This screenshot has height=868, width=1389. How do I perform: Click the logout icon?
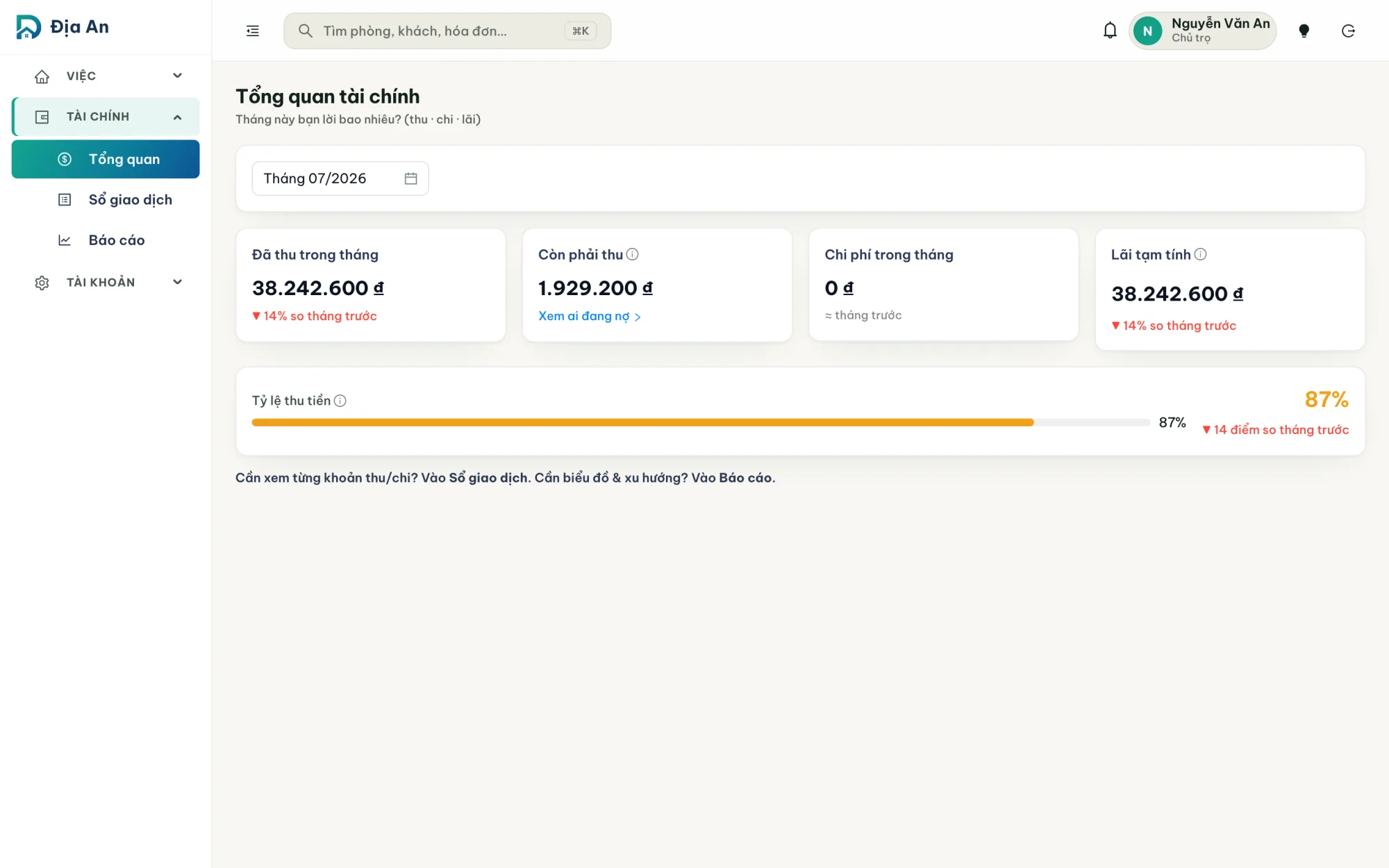click(x=1348, y=31)
